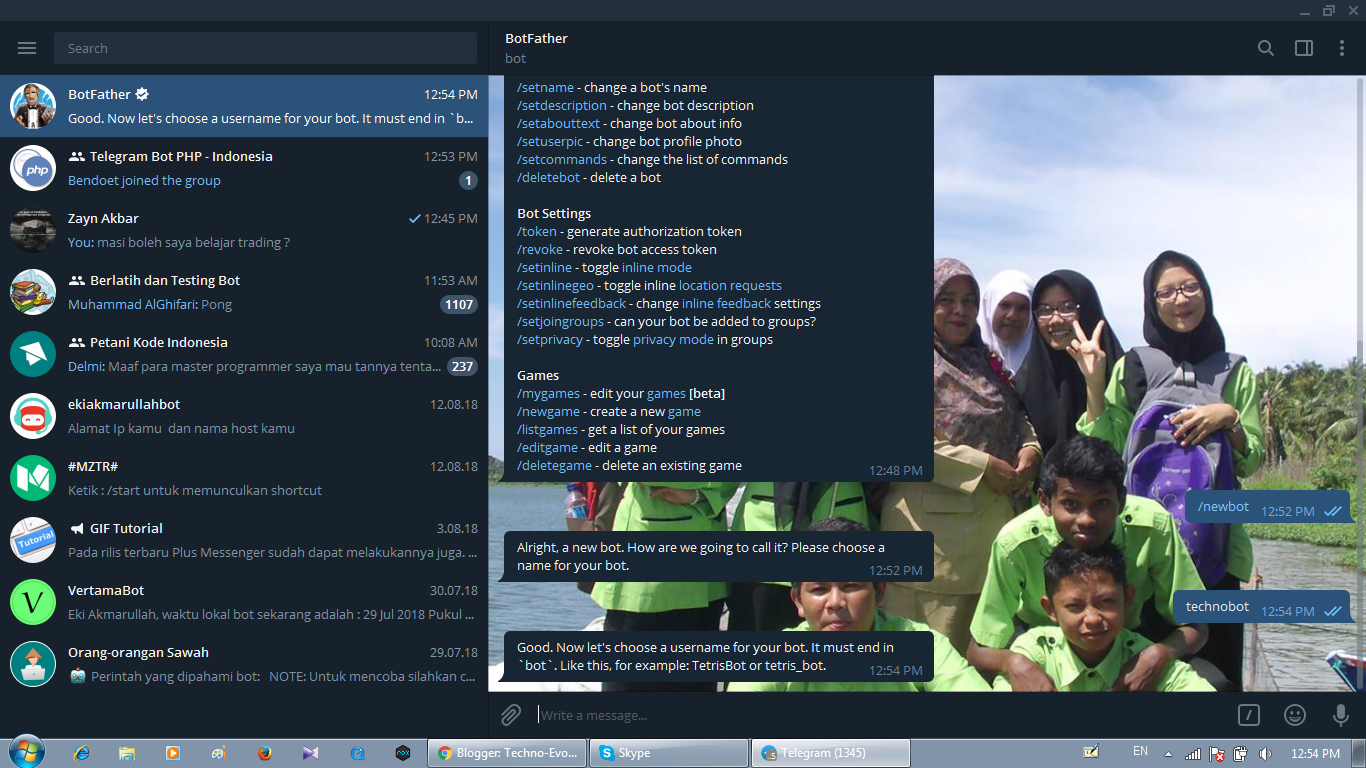Open Berlatih dan Testing Bot group
Image resolution: width=1366 pixels, height=768 pixels.
pos(244,292)
